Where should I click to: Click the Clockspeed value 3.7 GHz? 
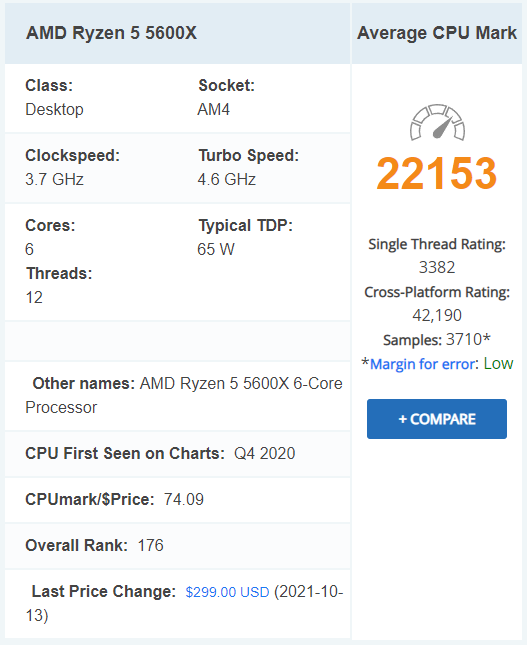[54, 179]
